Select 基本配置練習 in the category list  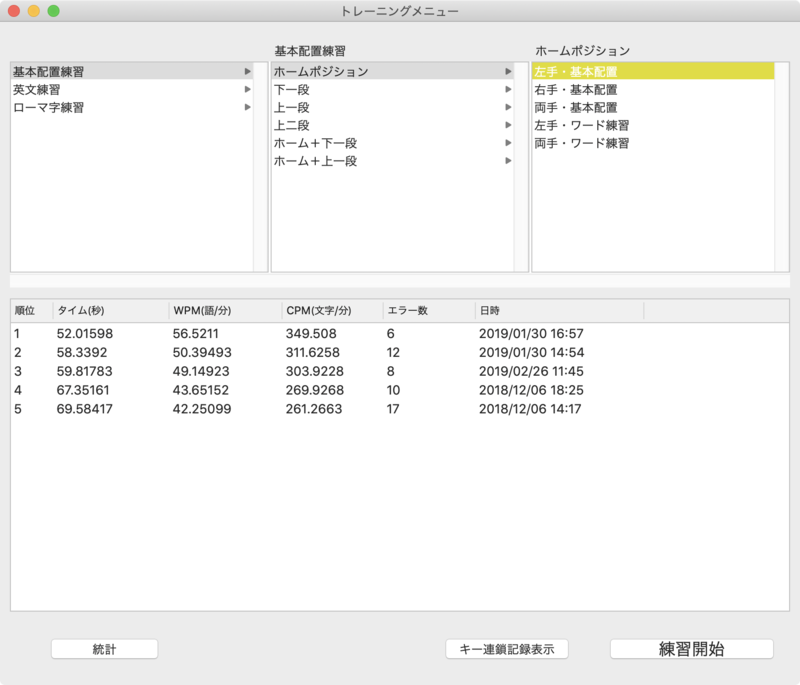(x=132, y=71)
